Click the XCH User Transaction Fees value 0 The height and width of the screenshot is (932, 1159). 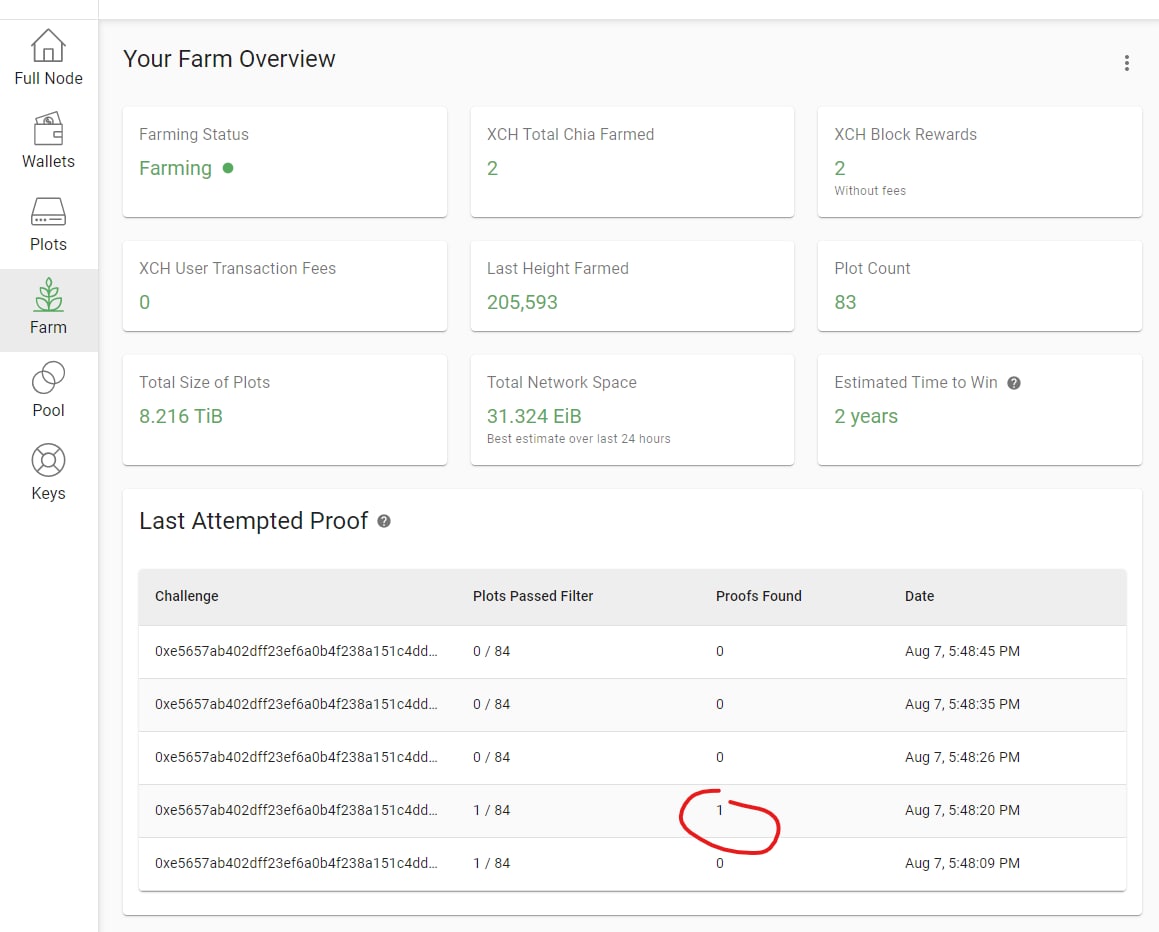144,302
